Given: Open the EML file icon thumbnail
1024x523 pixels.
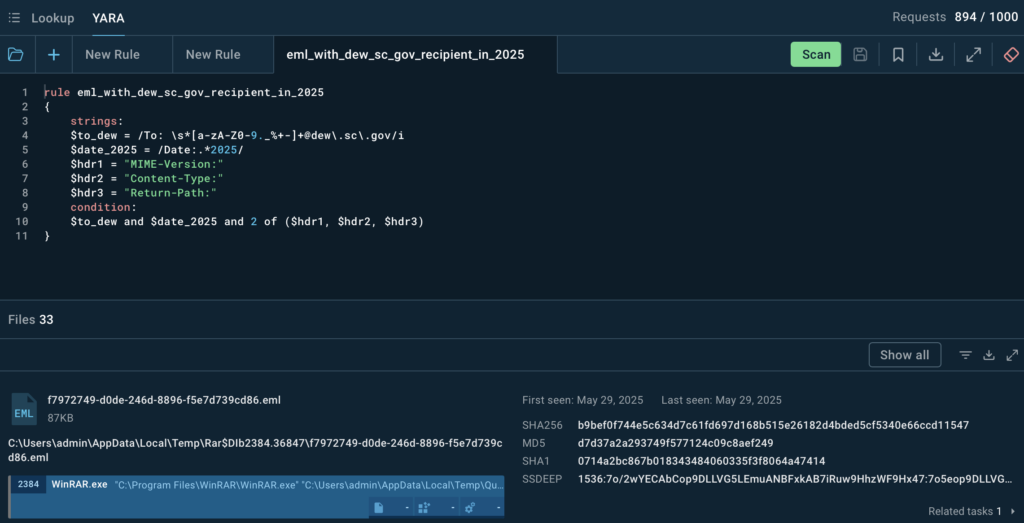Looking at the screenshot, I should click(25, 410).
